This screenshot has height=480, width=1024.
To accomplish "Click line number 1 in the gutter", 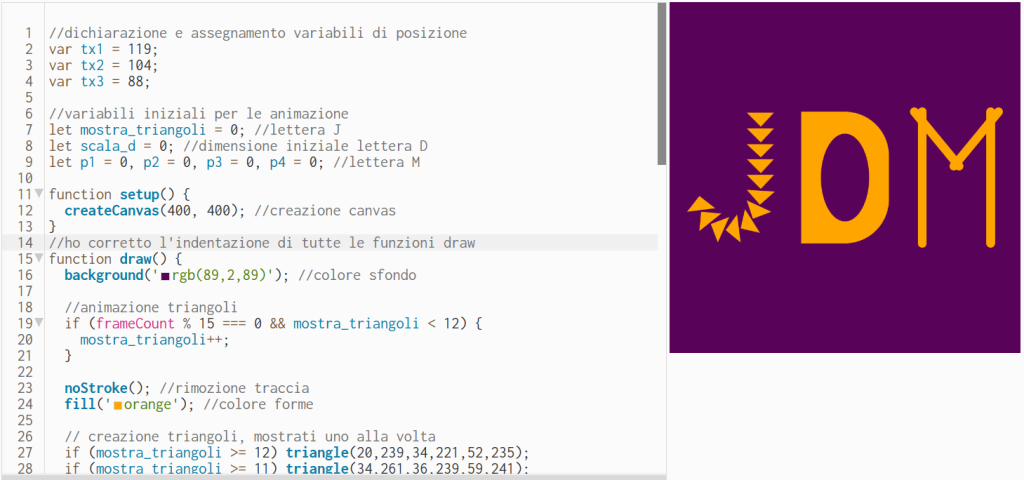I will pos(28,33).
